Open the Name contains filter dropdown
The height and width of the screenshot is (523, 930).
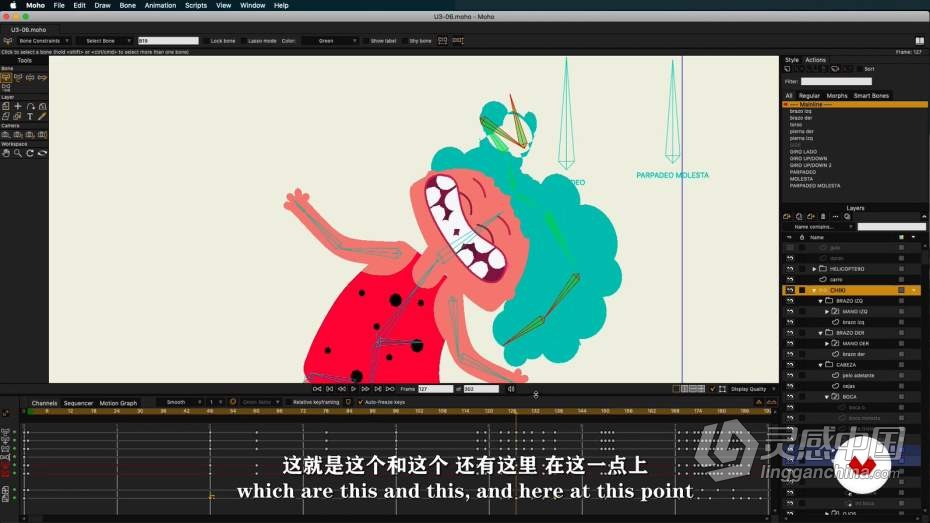818,227
